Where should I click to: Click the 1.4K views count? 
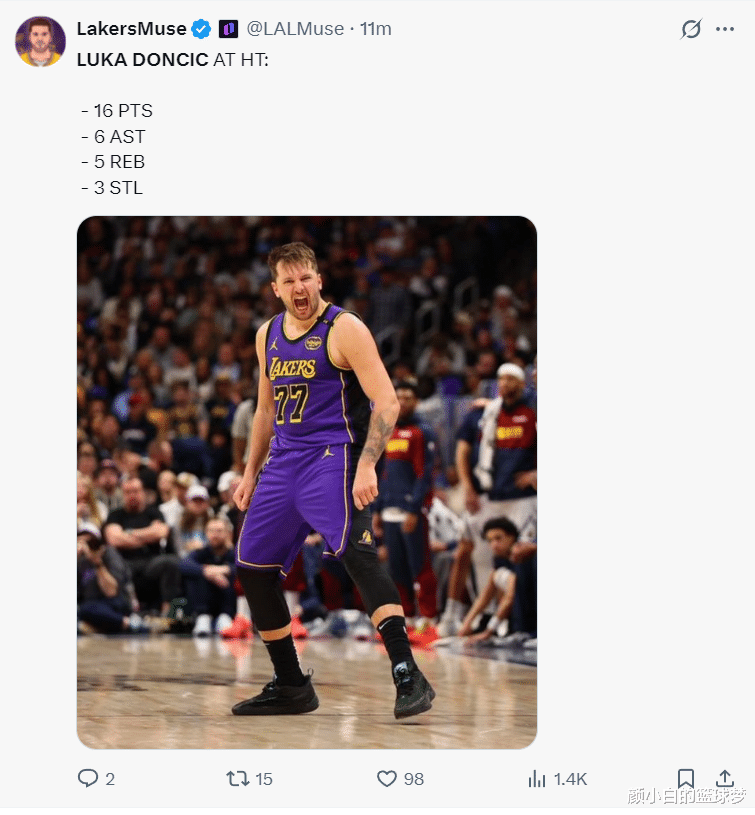(x=570, y=779)
